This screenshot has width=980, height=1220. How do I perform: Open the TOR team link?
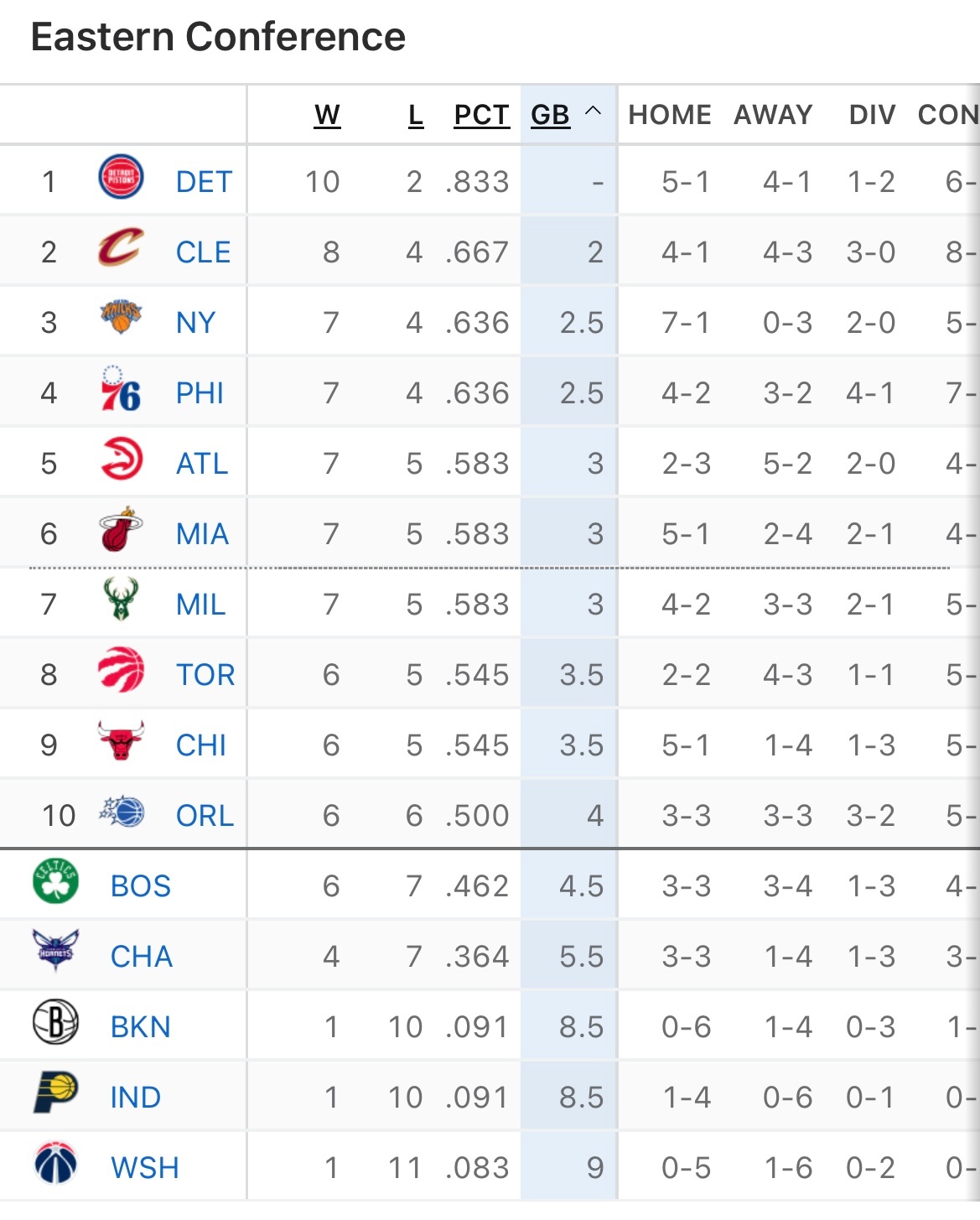click(x=205, y=675)
